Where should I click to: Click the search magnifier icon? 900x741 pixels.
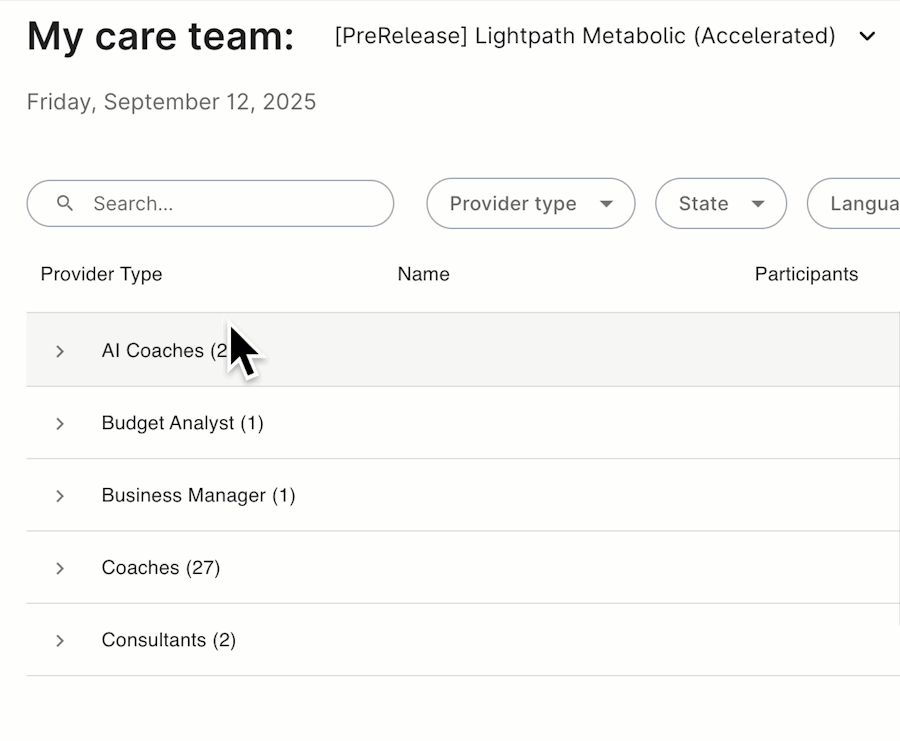(x=65, y=204)
